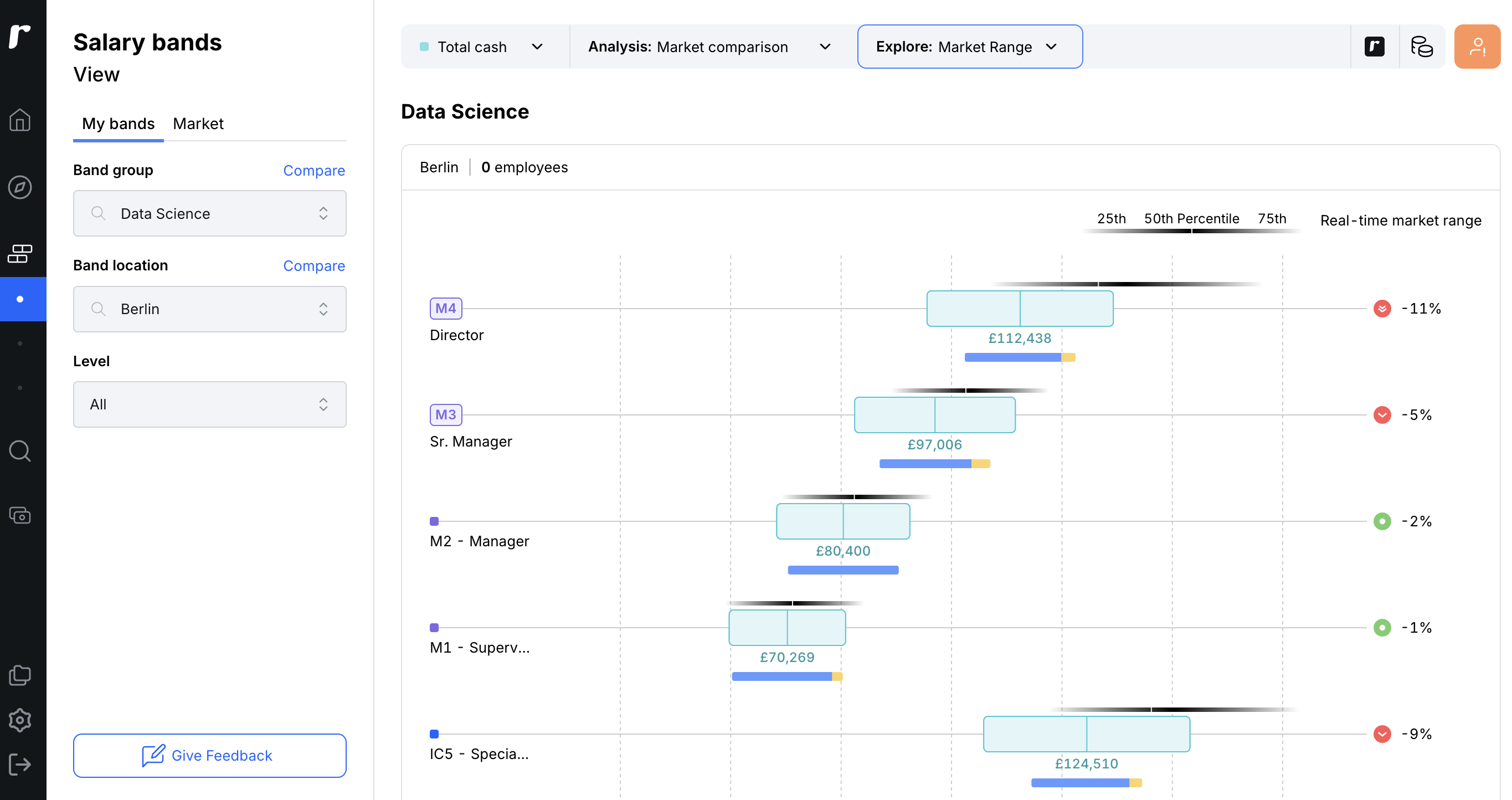
Task: Click the compass explore icon in sidebar
Action: [x=20, y=187]
